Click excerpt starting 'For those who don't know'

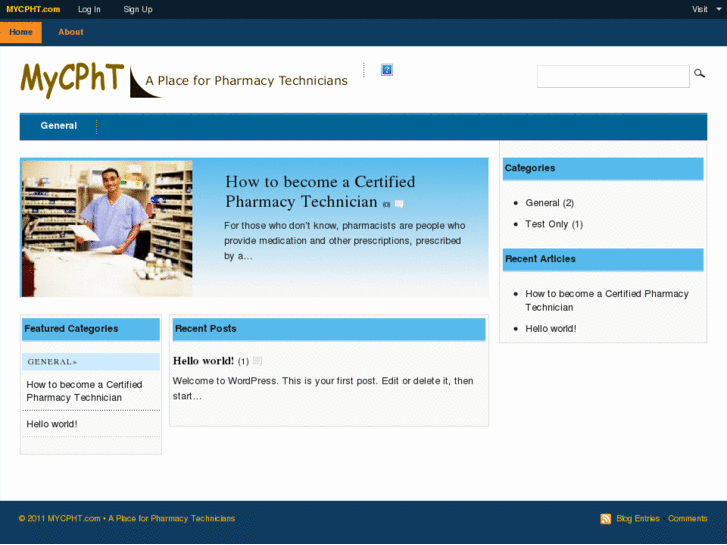pos(344,241)
